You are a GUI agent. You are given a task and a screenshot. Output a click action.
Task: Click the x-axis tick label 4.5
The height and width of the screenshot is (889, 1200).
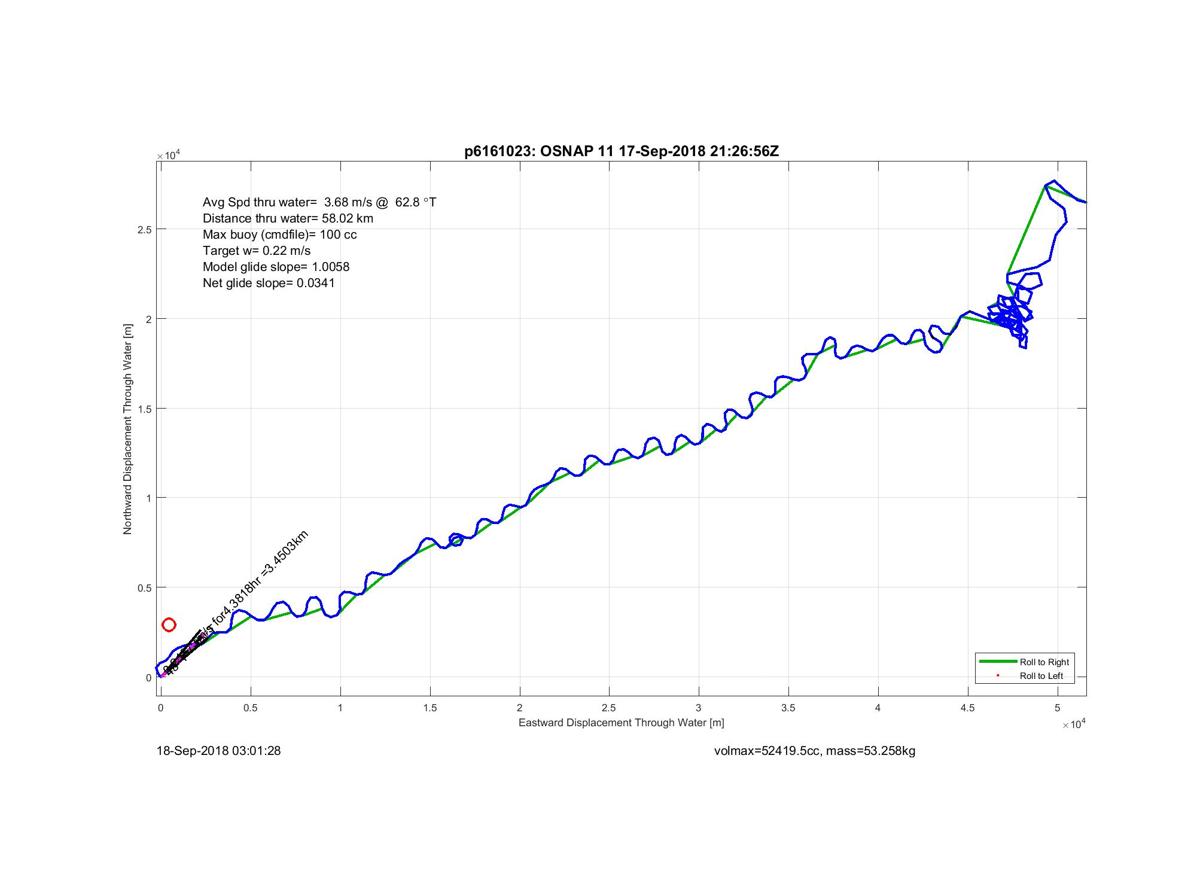[x=967, y=708]
